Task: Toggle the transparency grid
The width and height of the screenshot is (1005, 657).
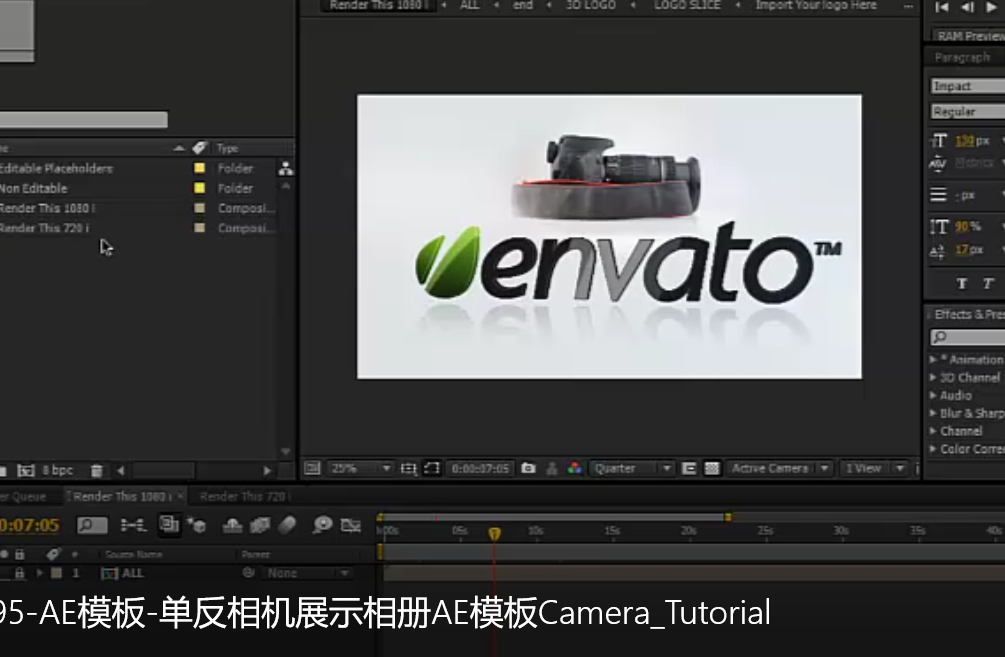Action: click(712, 469)
